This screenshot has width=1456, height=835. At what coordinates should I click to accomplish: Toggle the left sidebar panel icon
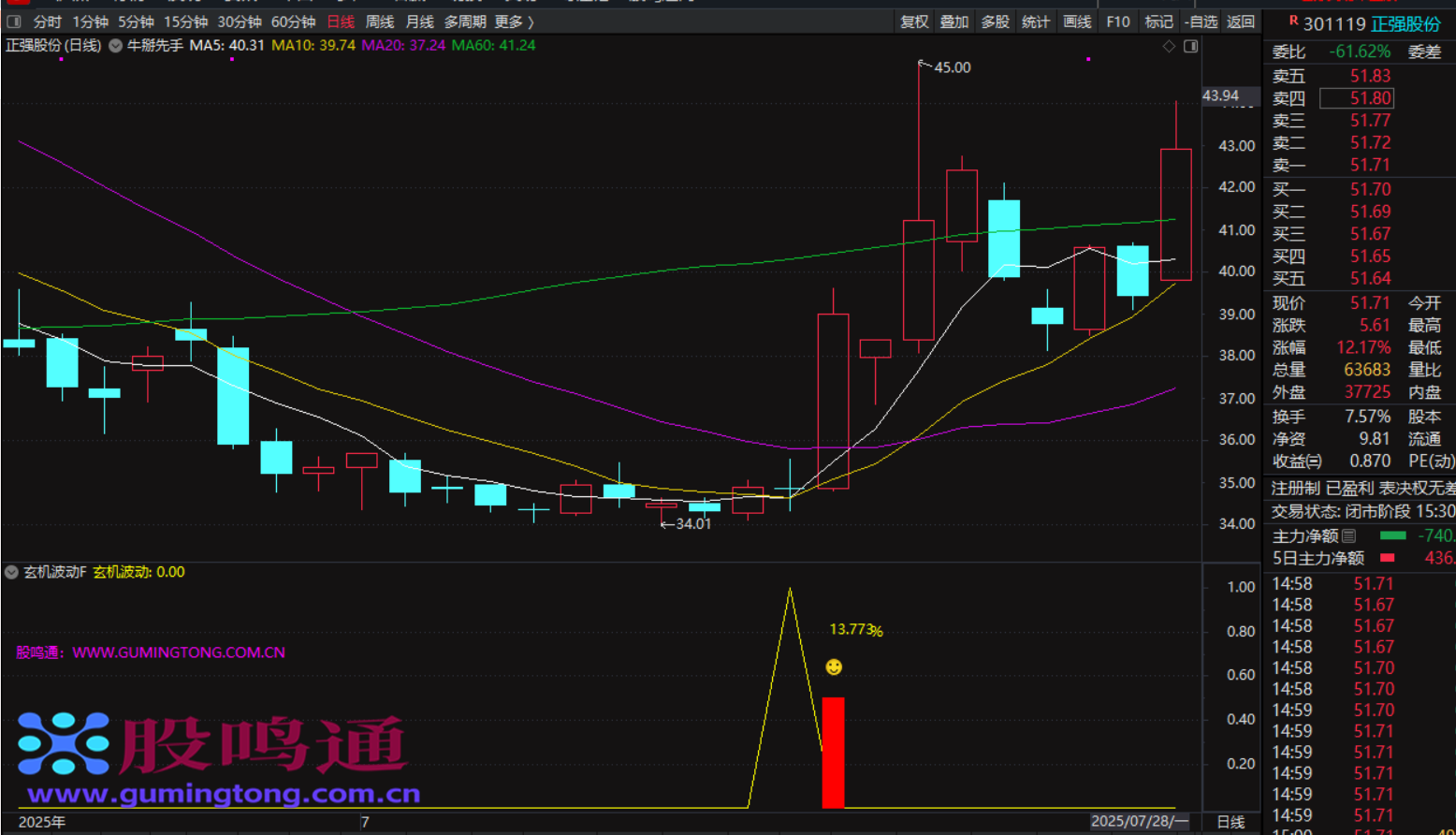(14, 22)
